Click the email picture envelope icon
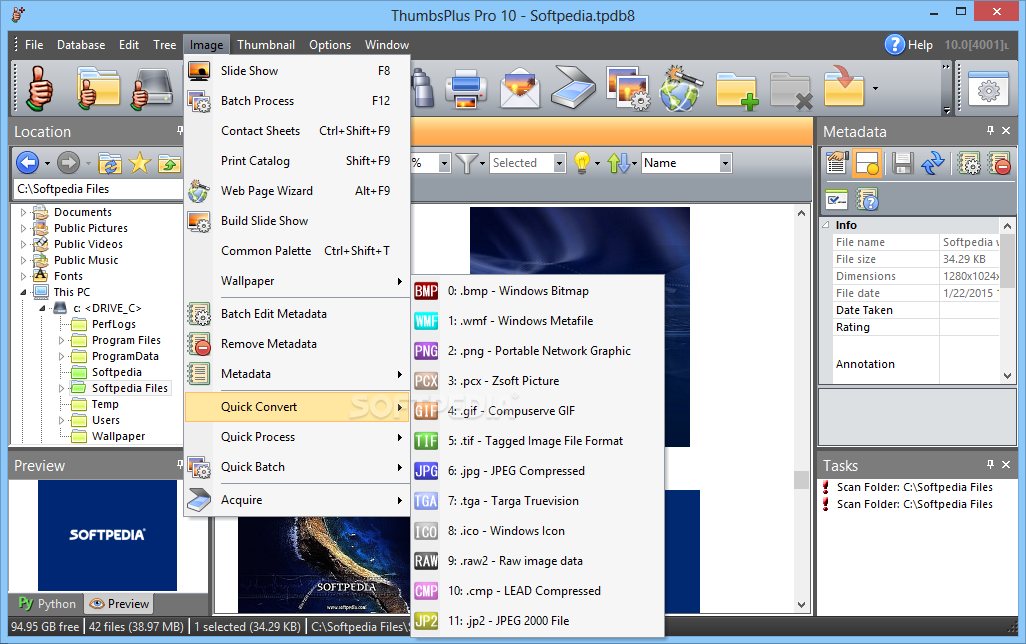1026x644 pixels. point(520,88)
